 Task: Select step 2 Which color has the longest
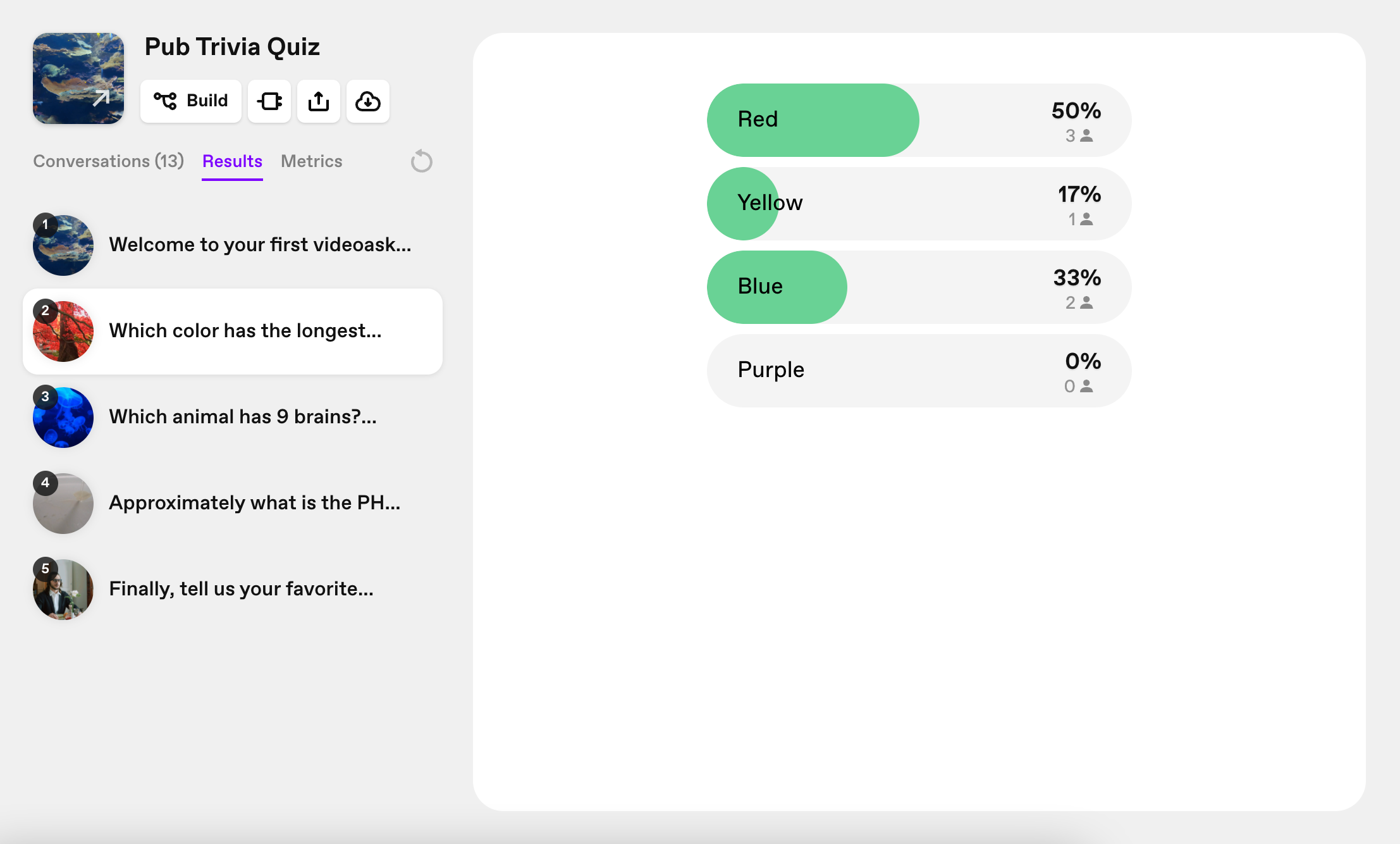233,332
